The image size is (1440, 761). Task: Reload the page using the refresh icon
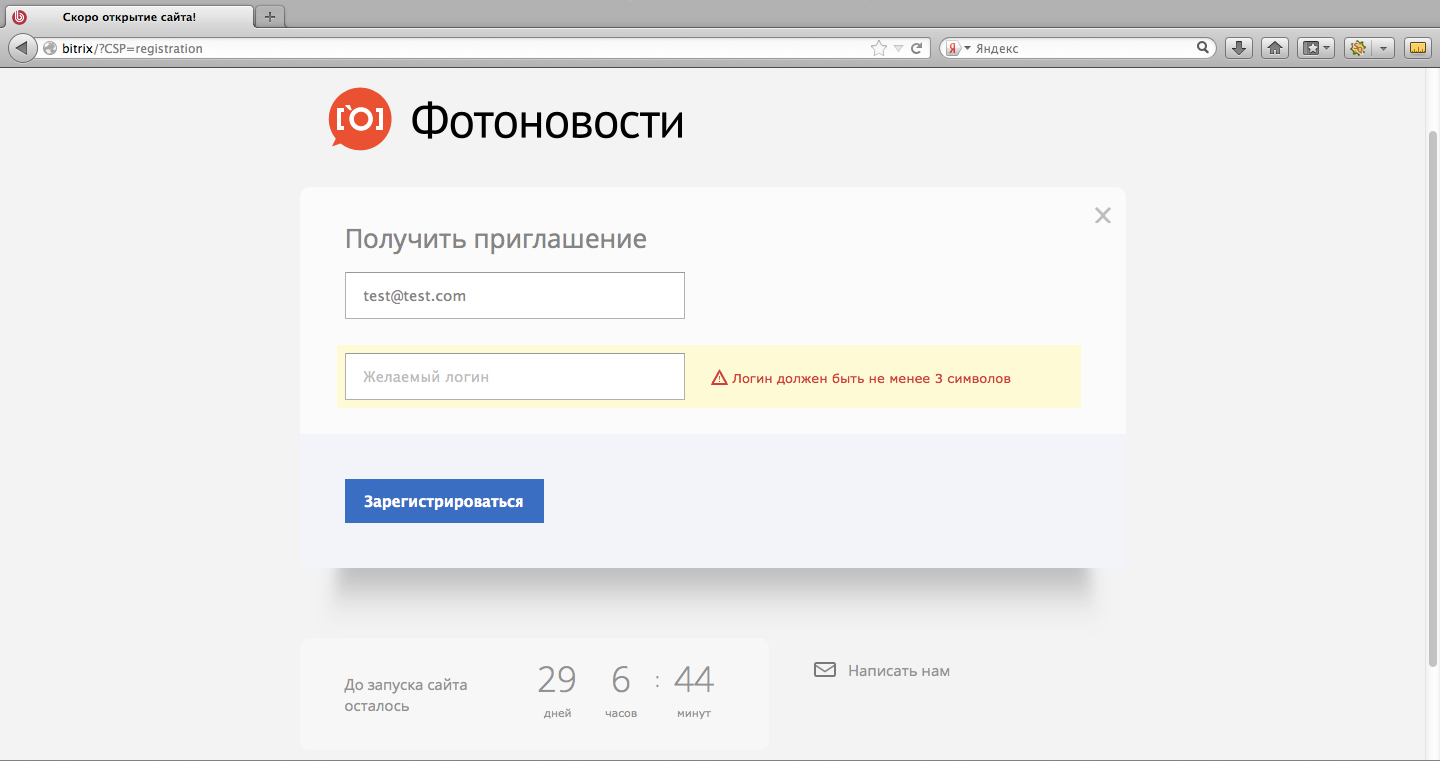(x=916, y=48)
